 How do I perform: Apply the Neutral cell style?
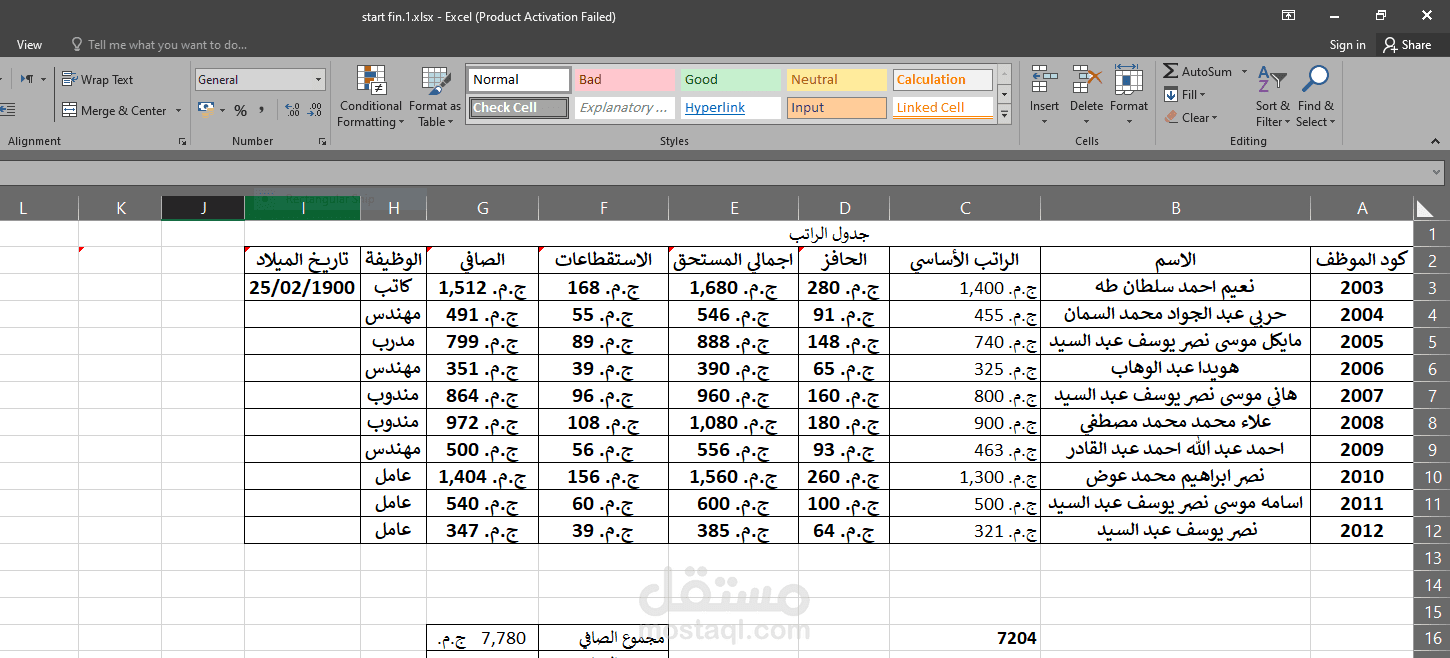click(x=837, y=80)
